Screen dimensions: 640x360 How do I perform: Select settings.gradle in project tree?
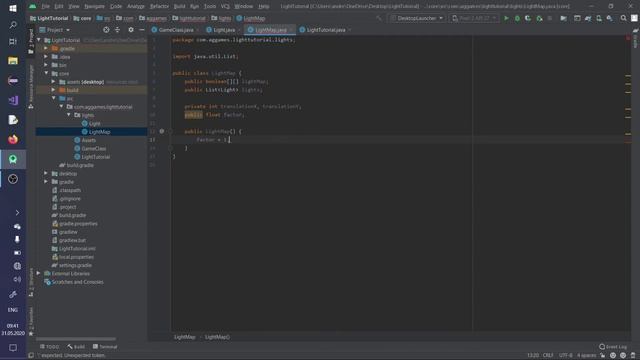click(75, 265)
